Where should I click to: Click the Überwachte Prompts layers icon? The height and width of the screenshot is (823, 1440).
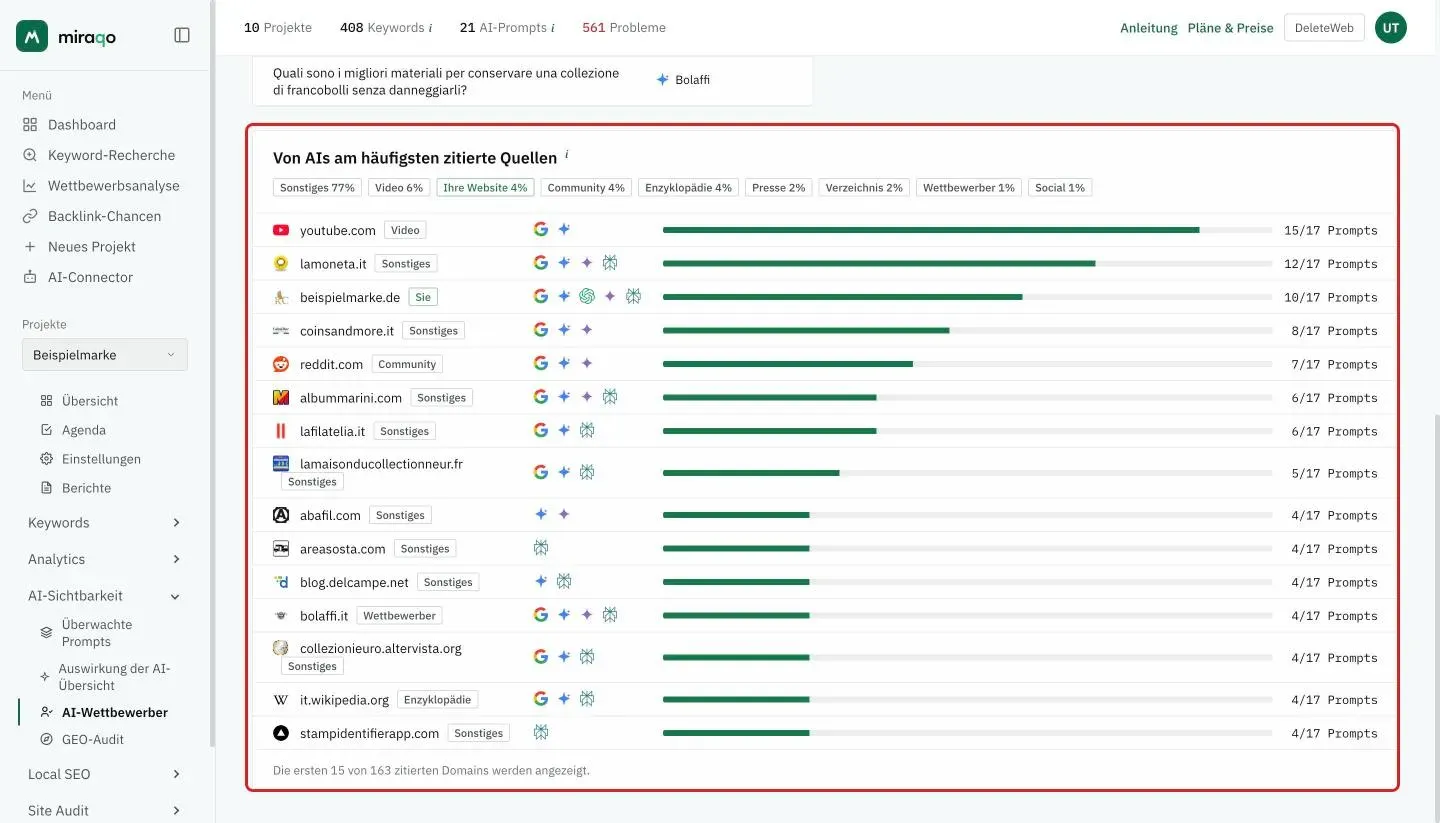pos(46,633)
